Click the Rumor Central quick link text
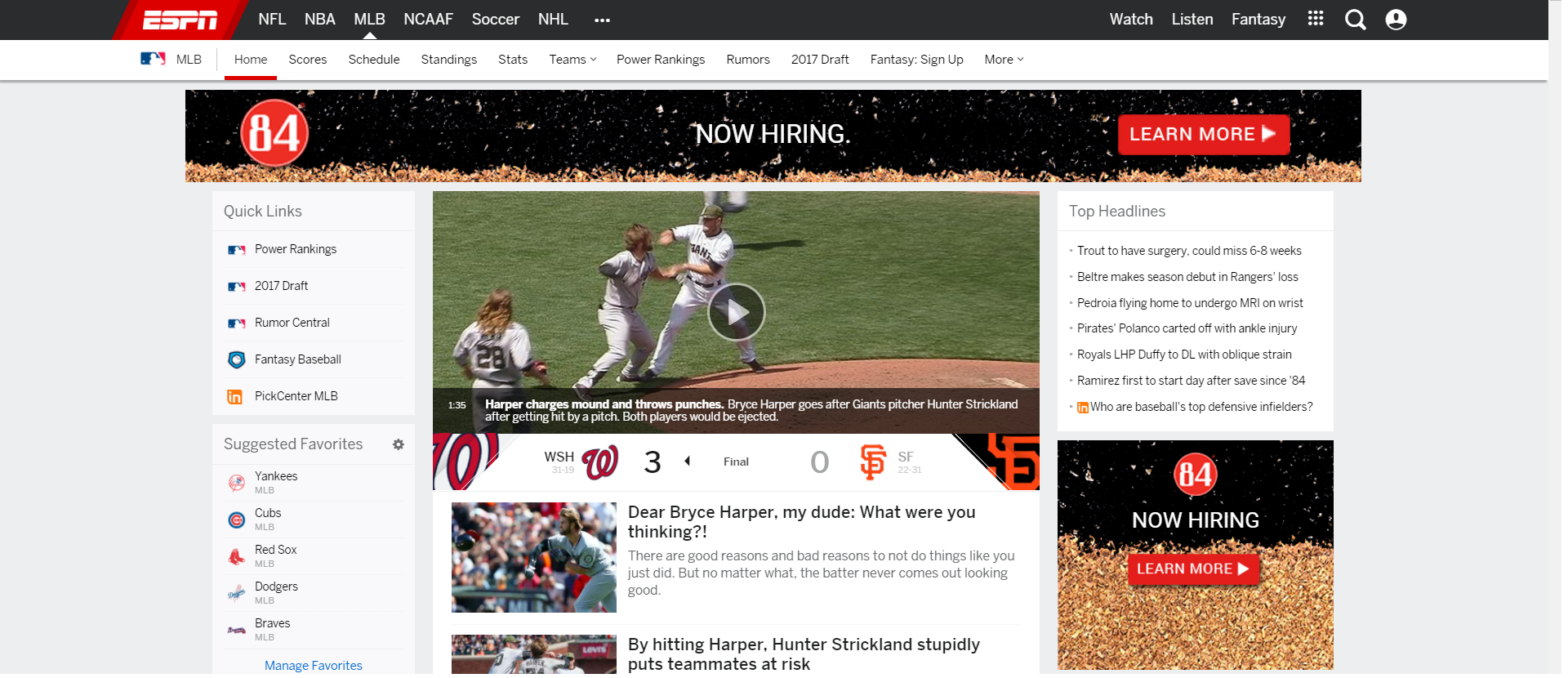This screenshot has height=678, width=1568. click(x=292, y=323)
